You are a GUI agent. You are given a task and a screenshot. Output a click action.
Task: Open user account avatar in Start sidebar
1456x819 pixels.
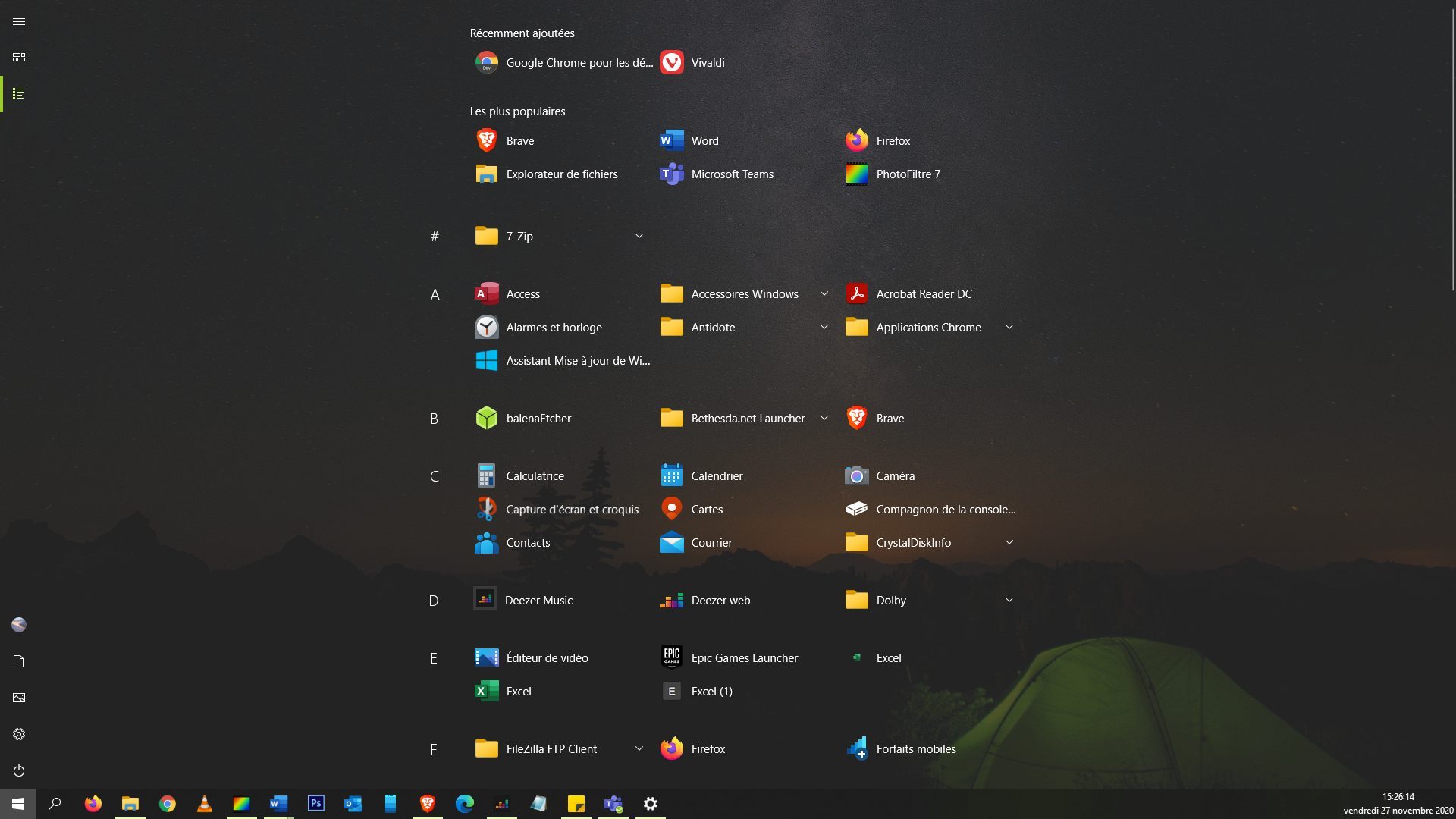click(19, 625)
